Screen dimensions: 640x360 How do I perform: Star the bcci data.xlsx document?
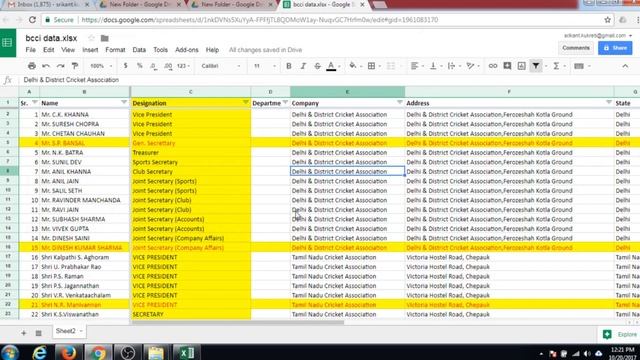pyautogui.click(x=91, y=38)
